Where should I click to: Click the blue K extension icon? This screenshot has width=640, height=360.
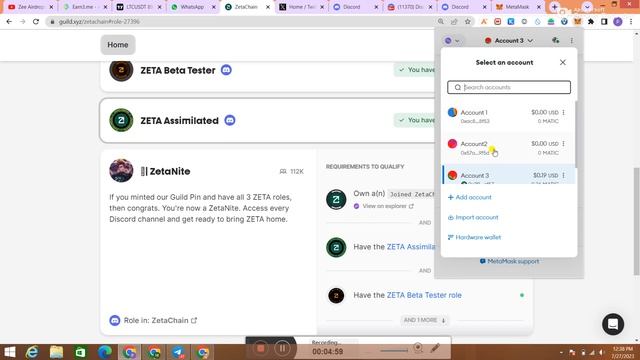pyautogui.click(x=511, y=22)
